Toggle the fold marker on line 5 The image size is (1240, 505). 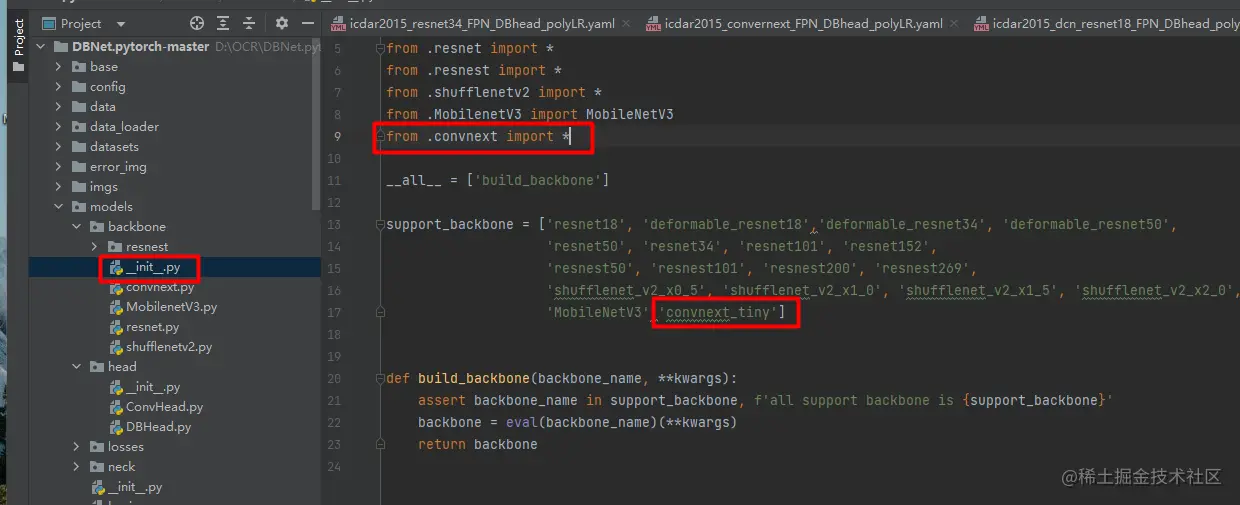(380, 48)
